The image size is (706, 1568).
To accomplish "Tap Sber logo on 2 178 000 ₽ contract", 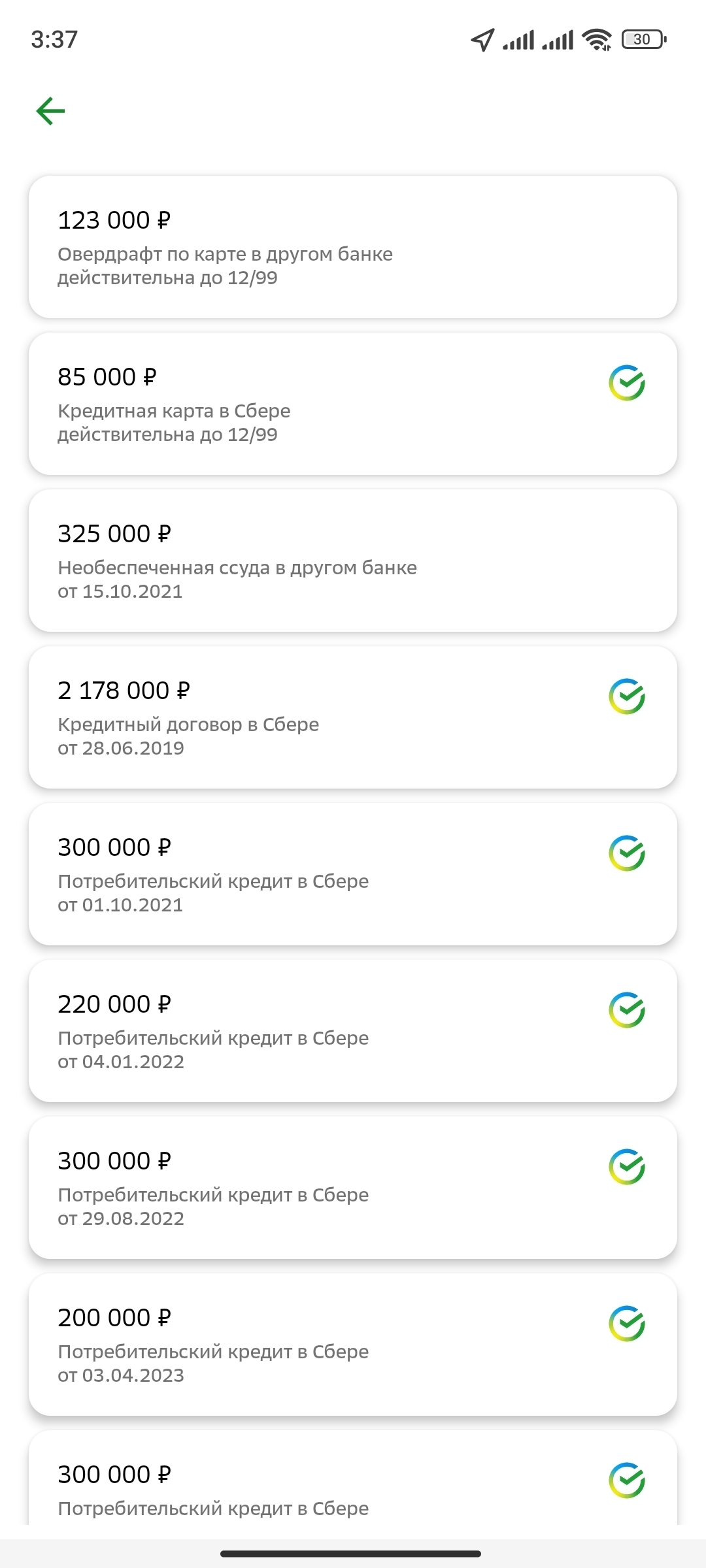I will coord(627,696).
